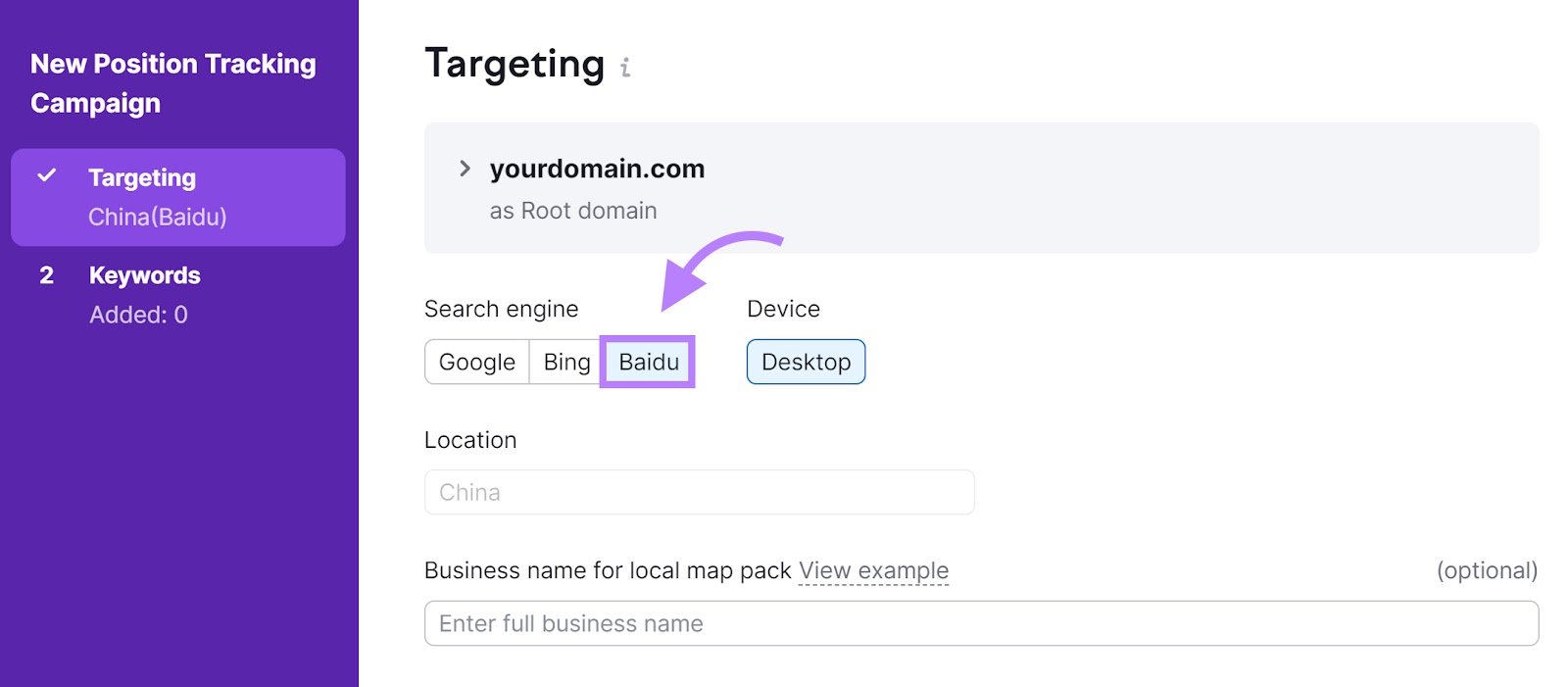Go to the Targeting step in sidebar
The height and width of the screenshot is (687, 1568).
pos(177,197)
